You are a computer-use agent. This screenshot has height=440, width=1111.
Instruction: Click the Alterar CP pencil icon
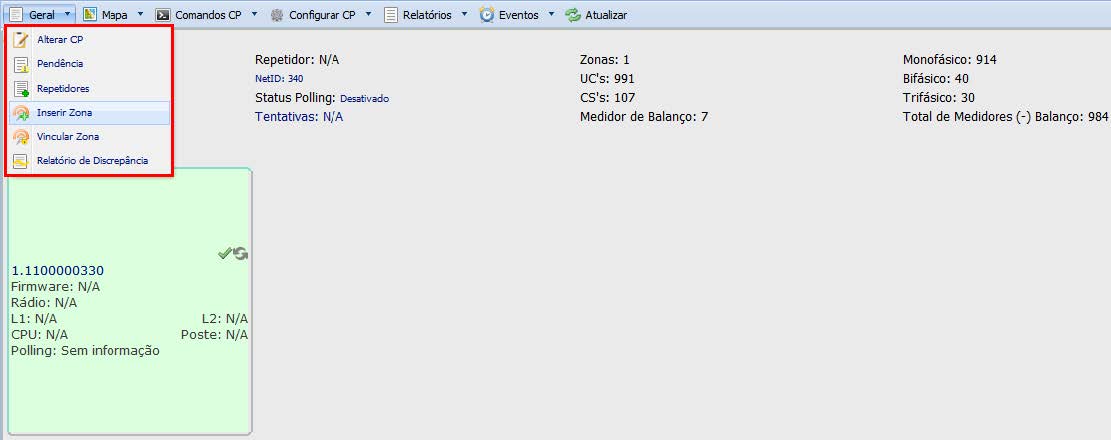coord(20,40)
